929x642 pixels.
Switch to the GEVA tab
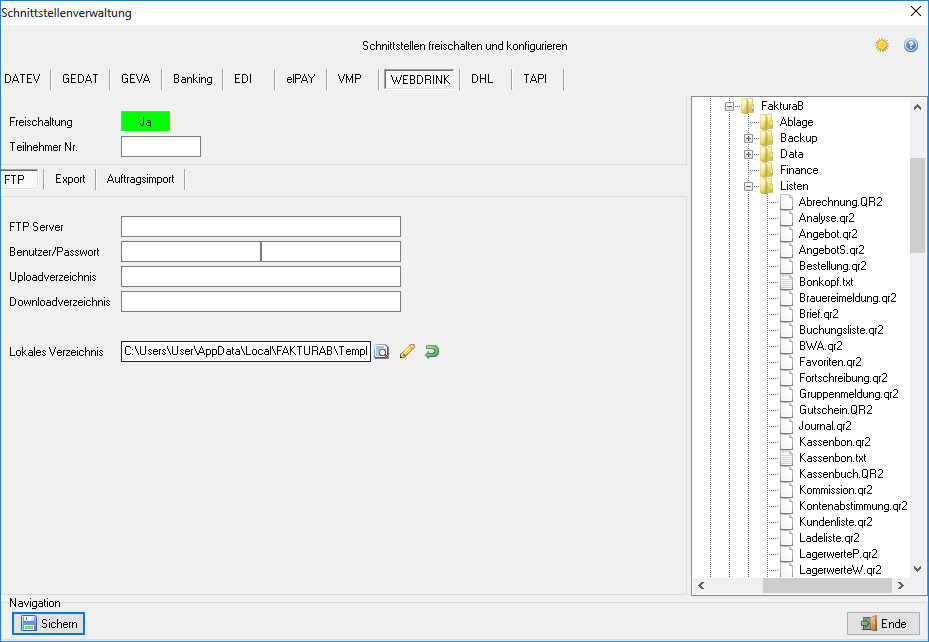[x=136, y=79]
